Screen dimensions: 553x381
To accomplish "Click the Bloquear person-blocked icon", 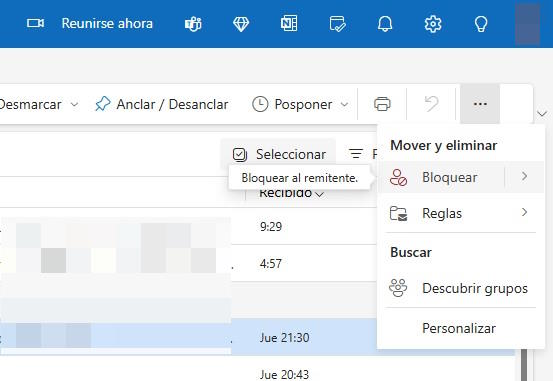I will pos(398,177).
